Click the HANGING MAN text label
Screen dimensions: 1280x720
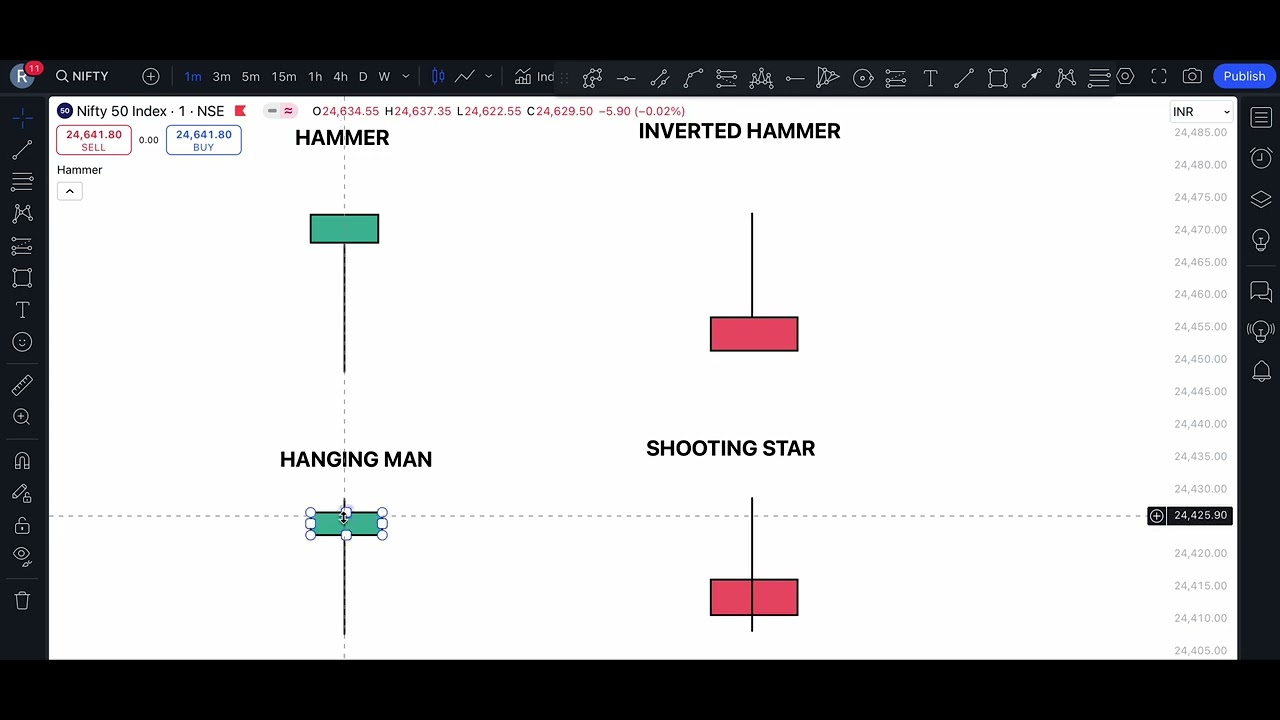tap(356, 460)
